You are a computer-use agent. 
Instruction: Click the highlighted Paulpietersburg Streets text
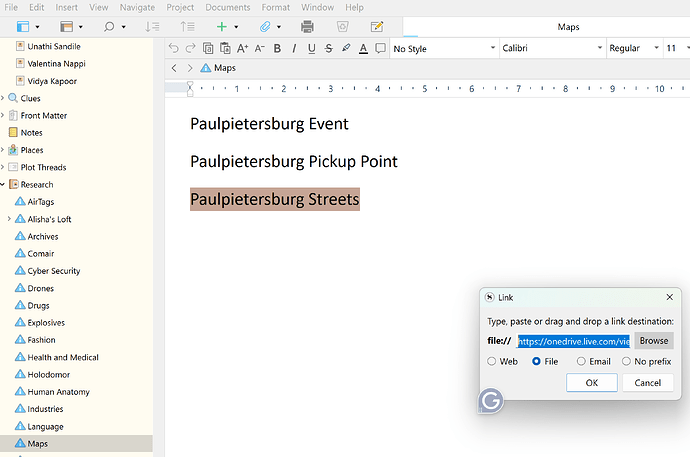pos(275,199)
